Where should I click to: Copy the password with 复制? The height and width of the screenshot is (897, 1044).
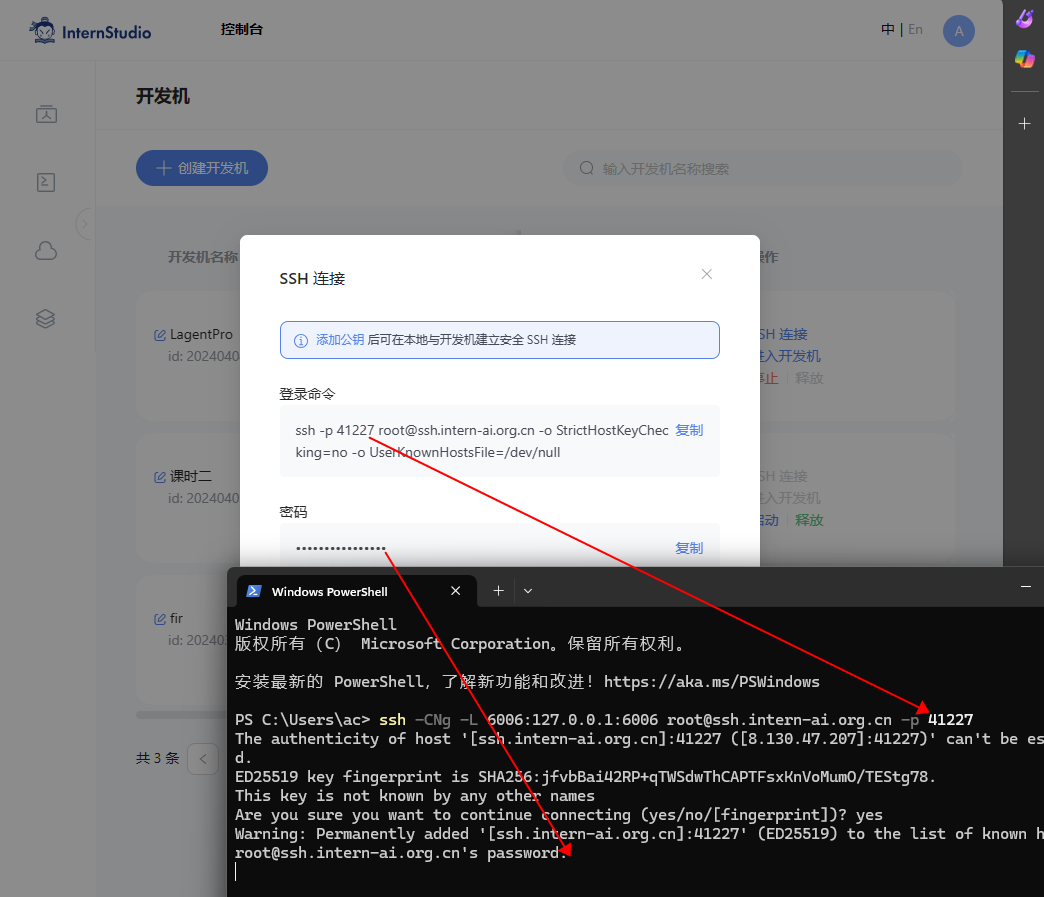point(689,548)
